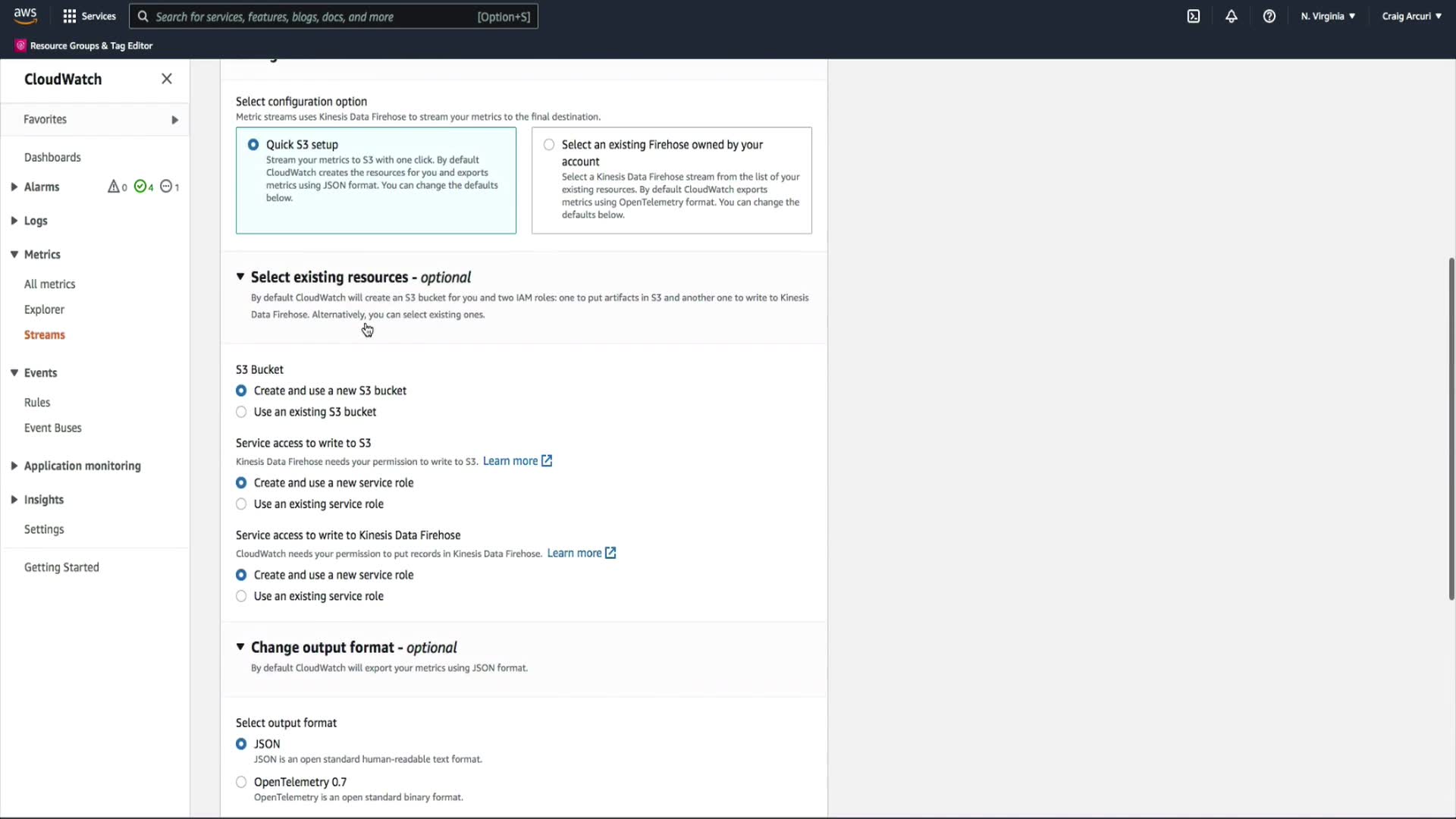Expand the Logs navigation group
The image size is (1456, 819).
pos(14,221)
